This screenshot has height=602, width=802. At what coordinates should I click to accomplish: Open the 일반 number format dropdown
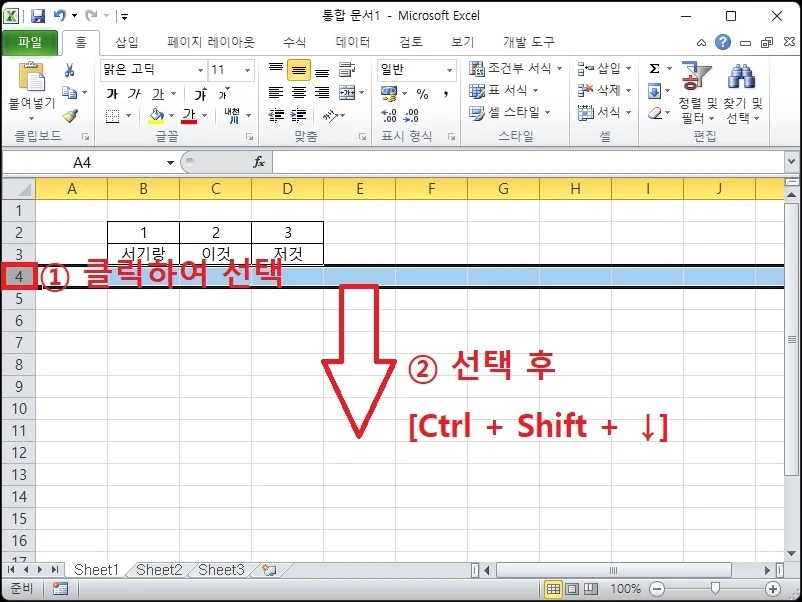coord(413,70)
